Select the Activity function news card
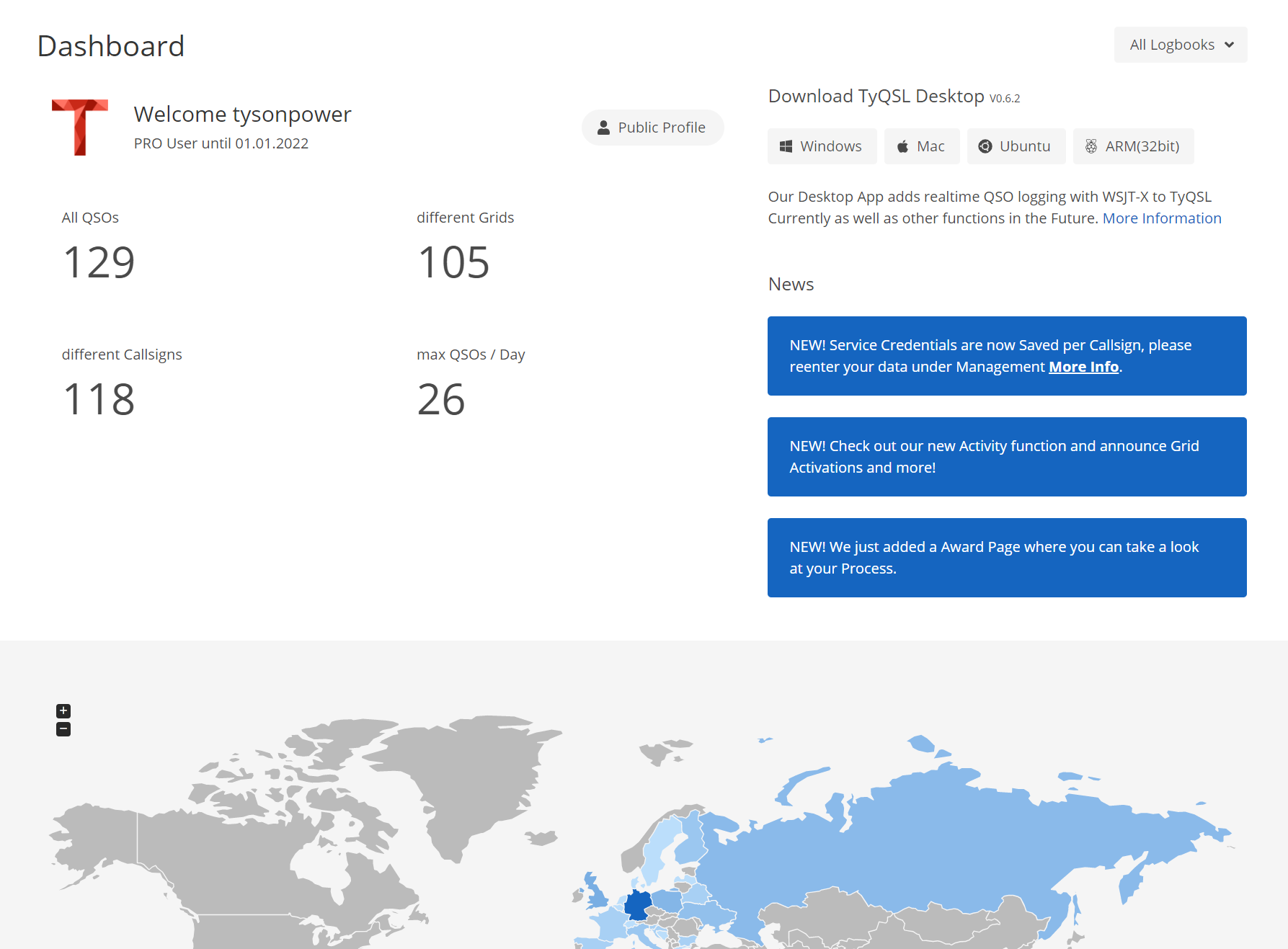This screenshot has width=1288, height=949. pyautogui.click(x=1006, y=457)
